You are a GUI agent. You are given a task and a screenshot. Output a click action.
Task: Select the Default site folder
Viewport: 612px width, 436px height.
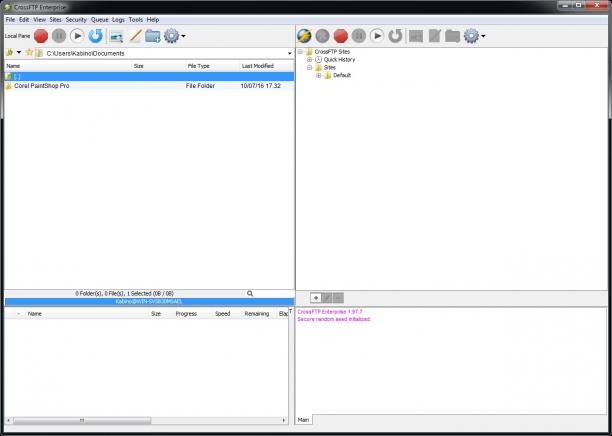click(342, 75)
